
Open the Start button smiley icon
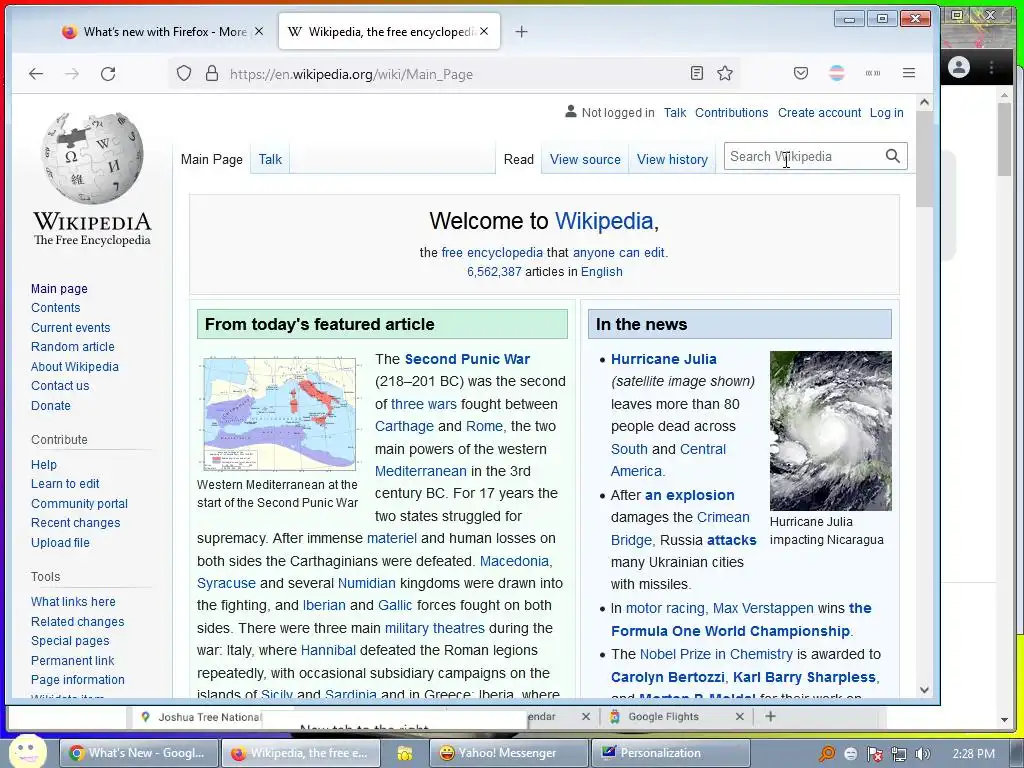click(27, 752)
